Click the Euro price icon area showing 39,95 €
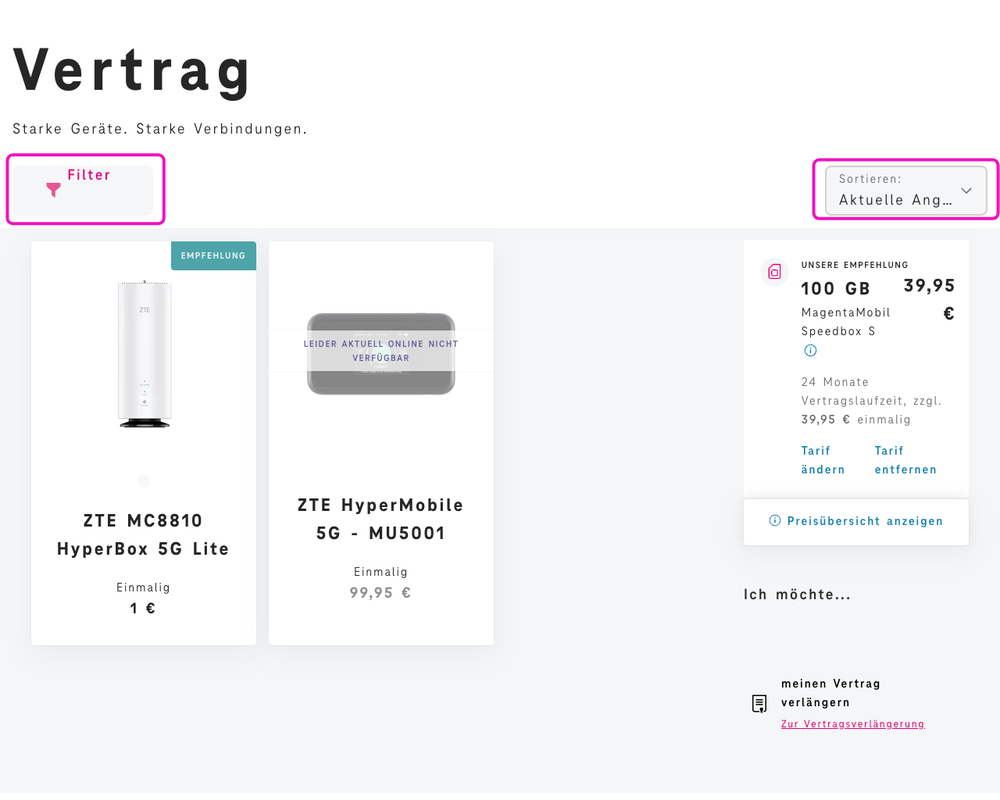The image size is (1000, 800). (929, 296)
